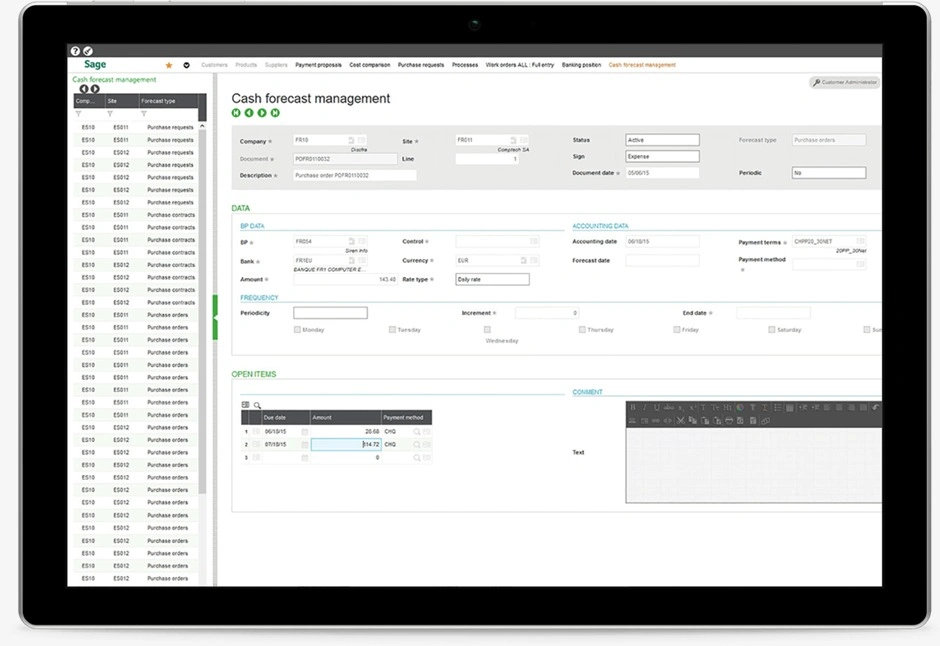Click the Sage logo link
The height and width of the screenshot is (646, 940).
pos(95,65)
